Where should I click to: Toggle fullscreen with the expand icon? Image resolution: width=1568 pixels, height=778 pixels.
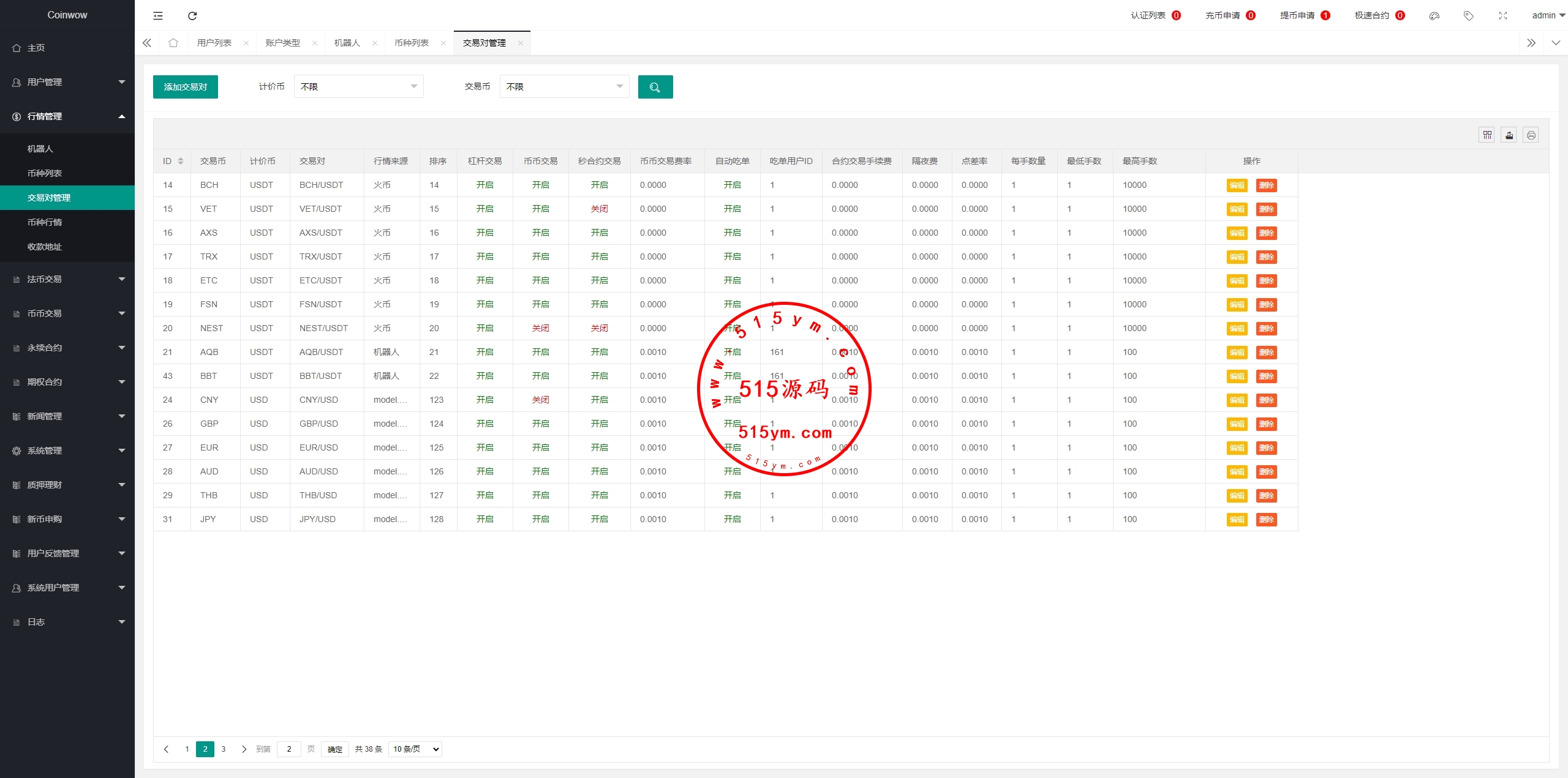(1502, 16)
